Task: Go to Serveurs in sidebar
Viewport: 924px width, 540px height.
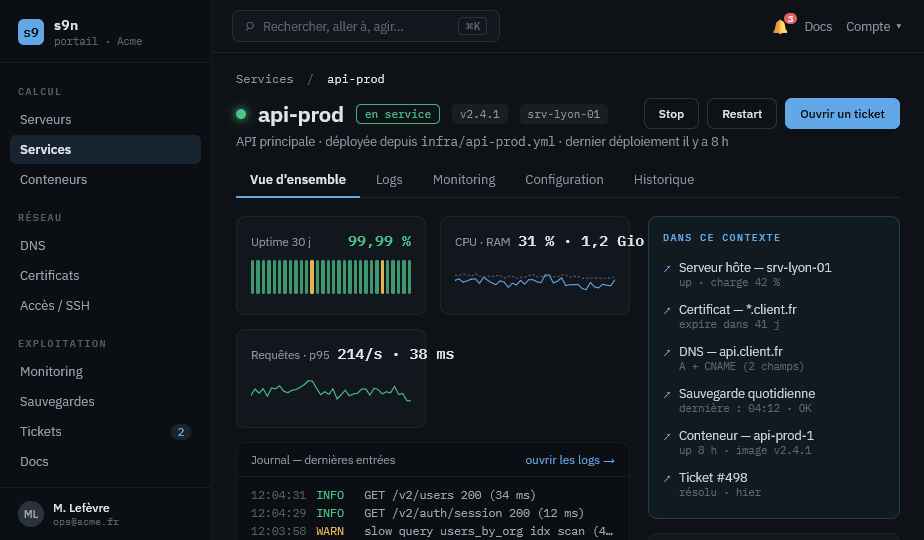Action: (105, 120)
